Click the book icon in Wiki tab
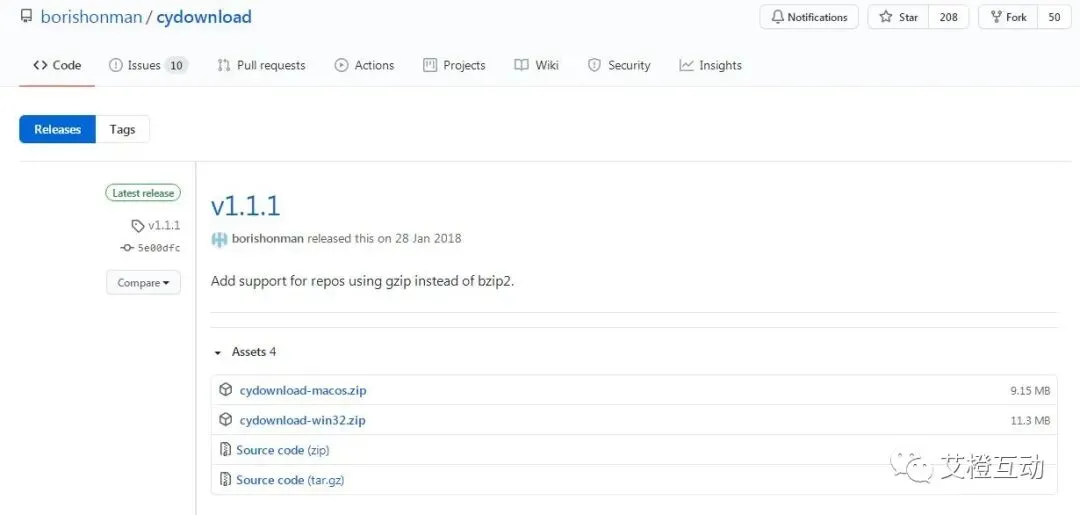Viewport: 1080px width, 515px height. click(x=521, y=65)
